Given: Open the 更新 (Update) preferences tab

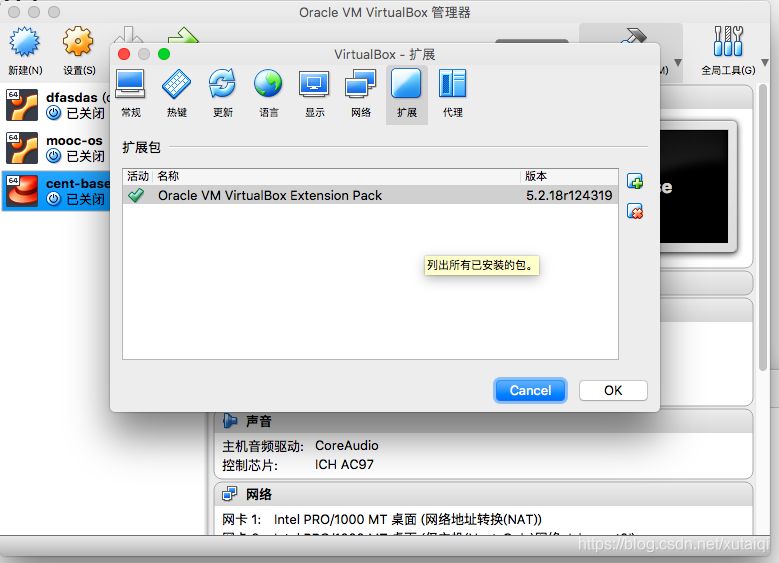Looking at the screenshot, I should coord(222,94).
